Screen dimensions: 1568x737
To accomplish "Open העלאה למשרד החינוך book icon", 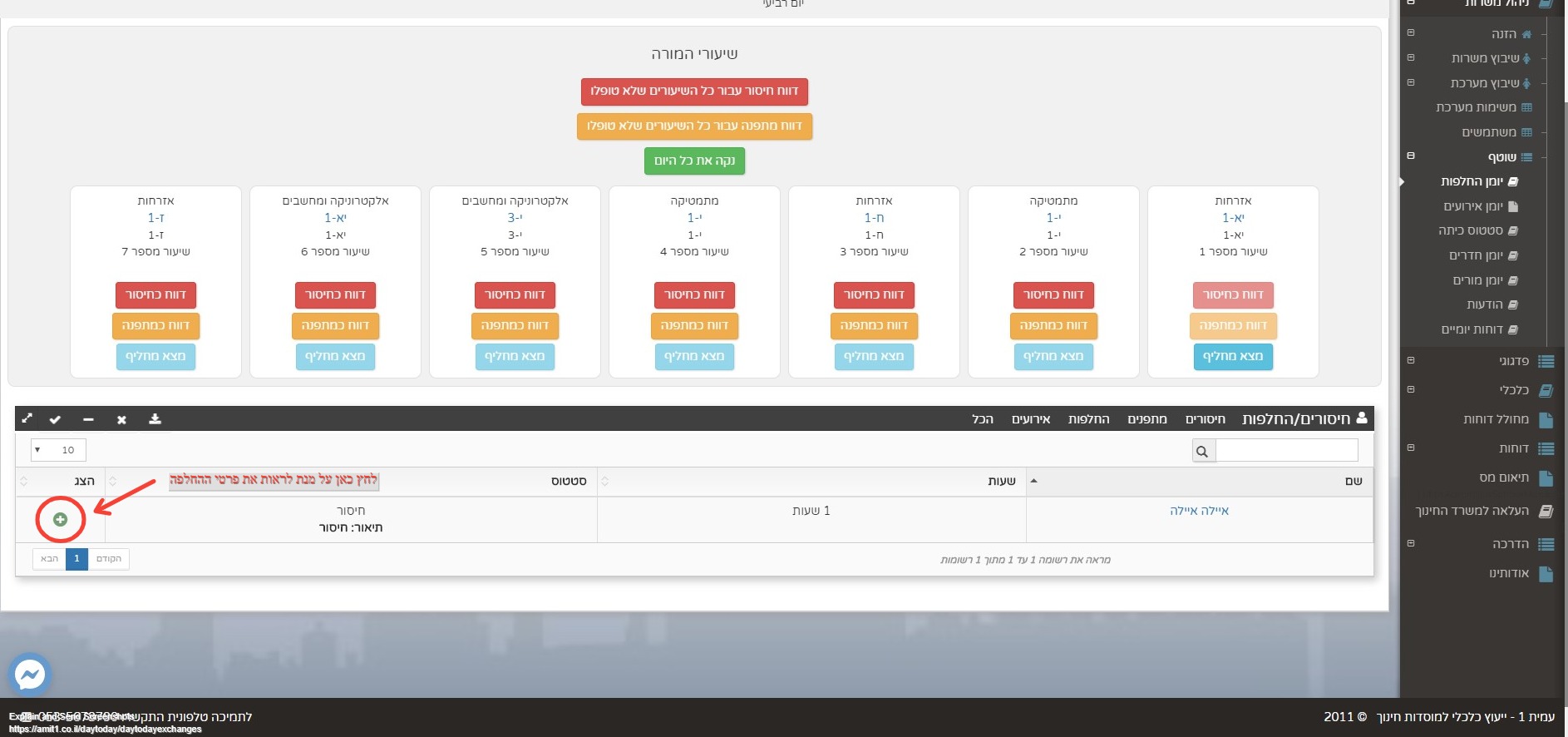I will tap(1546, 511).
